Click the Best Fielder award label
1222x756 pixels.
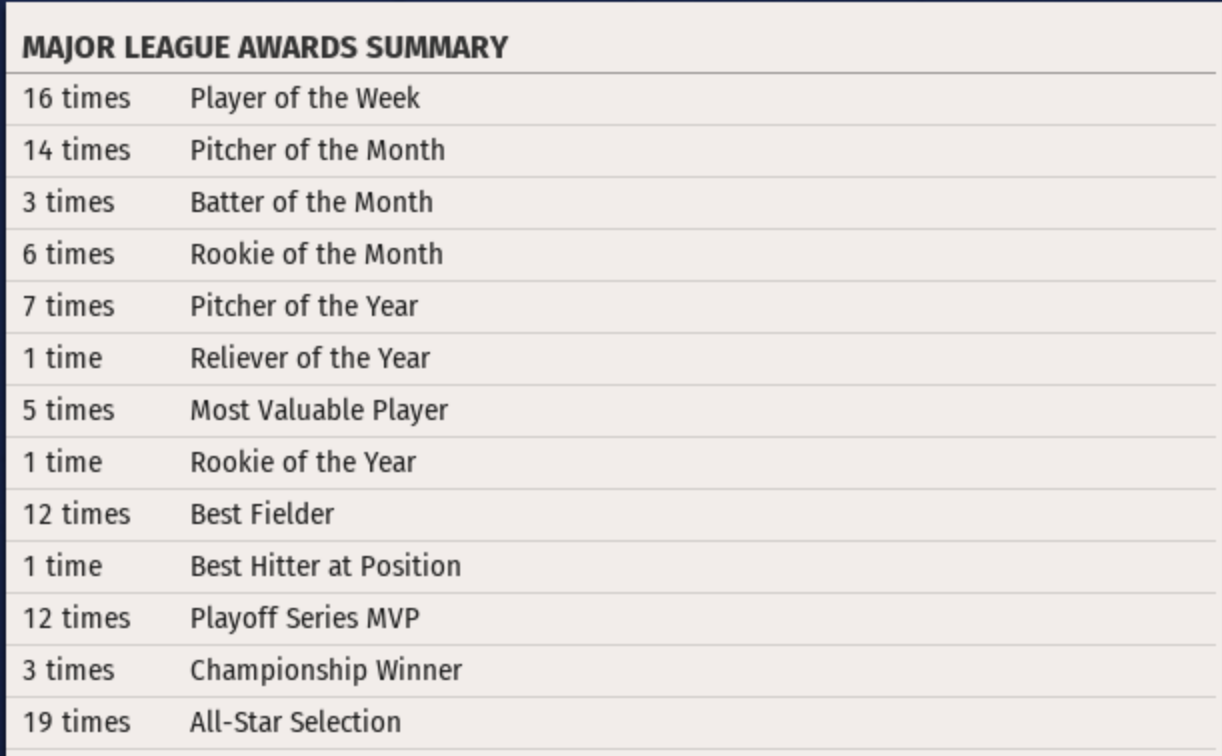262,514
